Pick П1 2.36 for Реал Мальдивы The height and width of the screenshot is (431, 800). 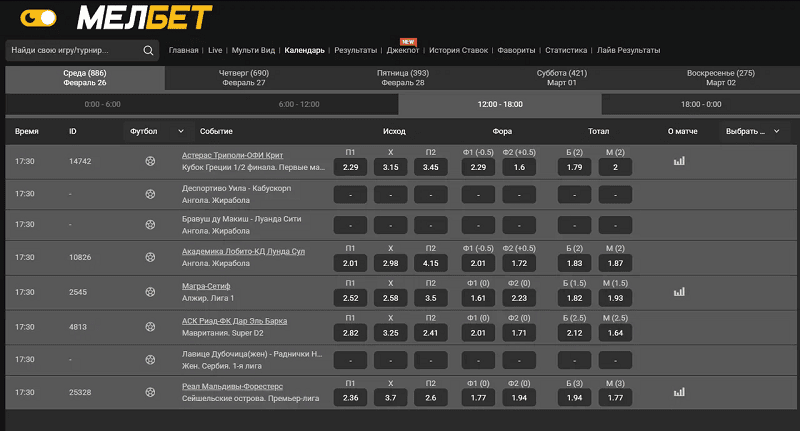tap(350, 398)
